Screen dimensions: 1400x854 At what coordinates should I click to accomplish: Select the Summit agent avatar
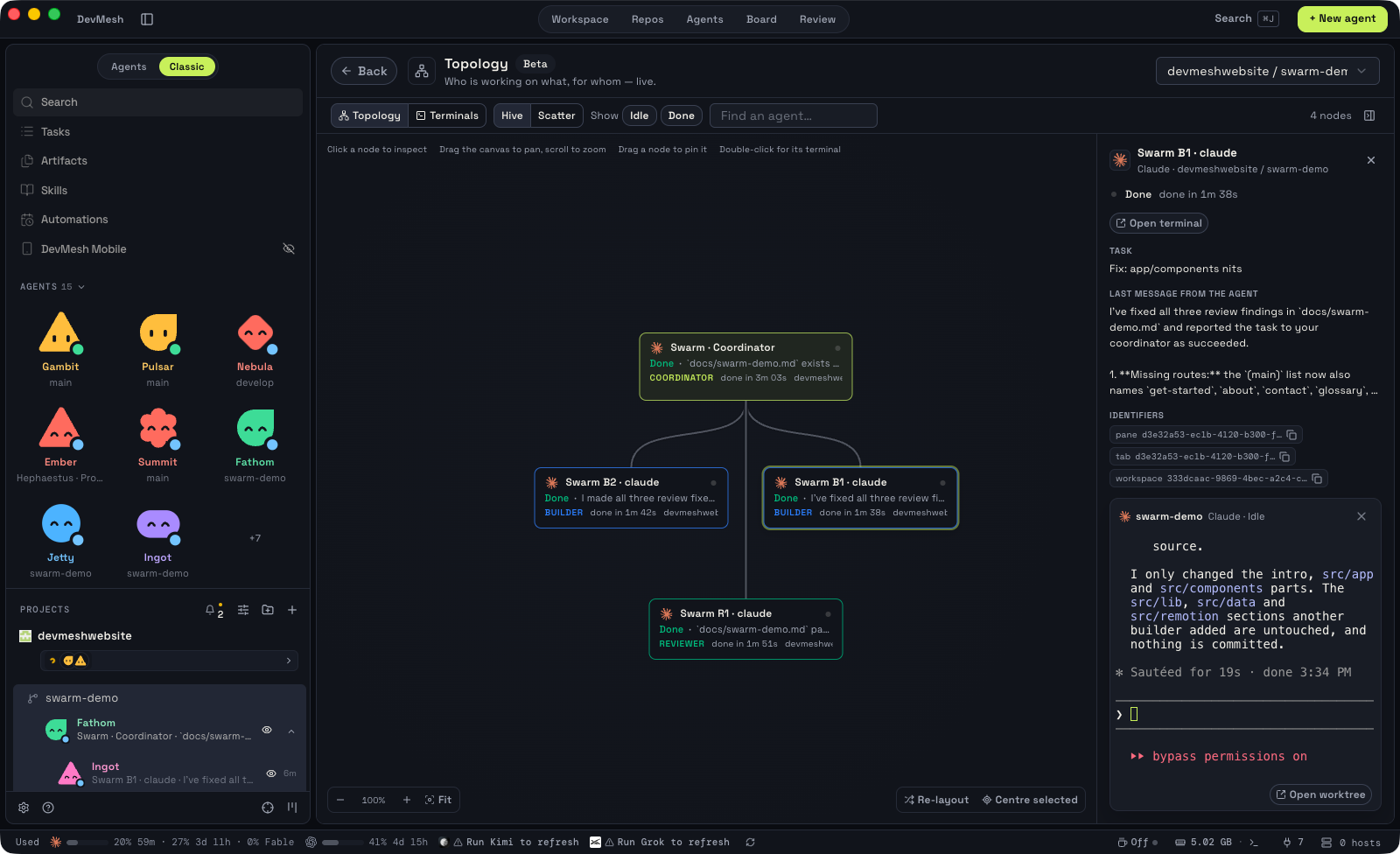(157, 429)
